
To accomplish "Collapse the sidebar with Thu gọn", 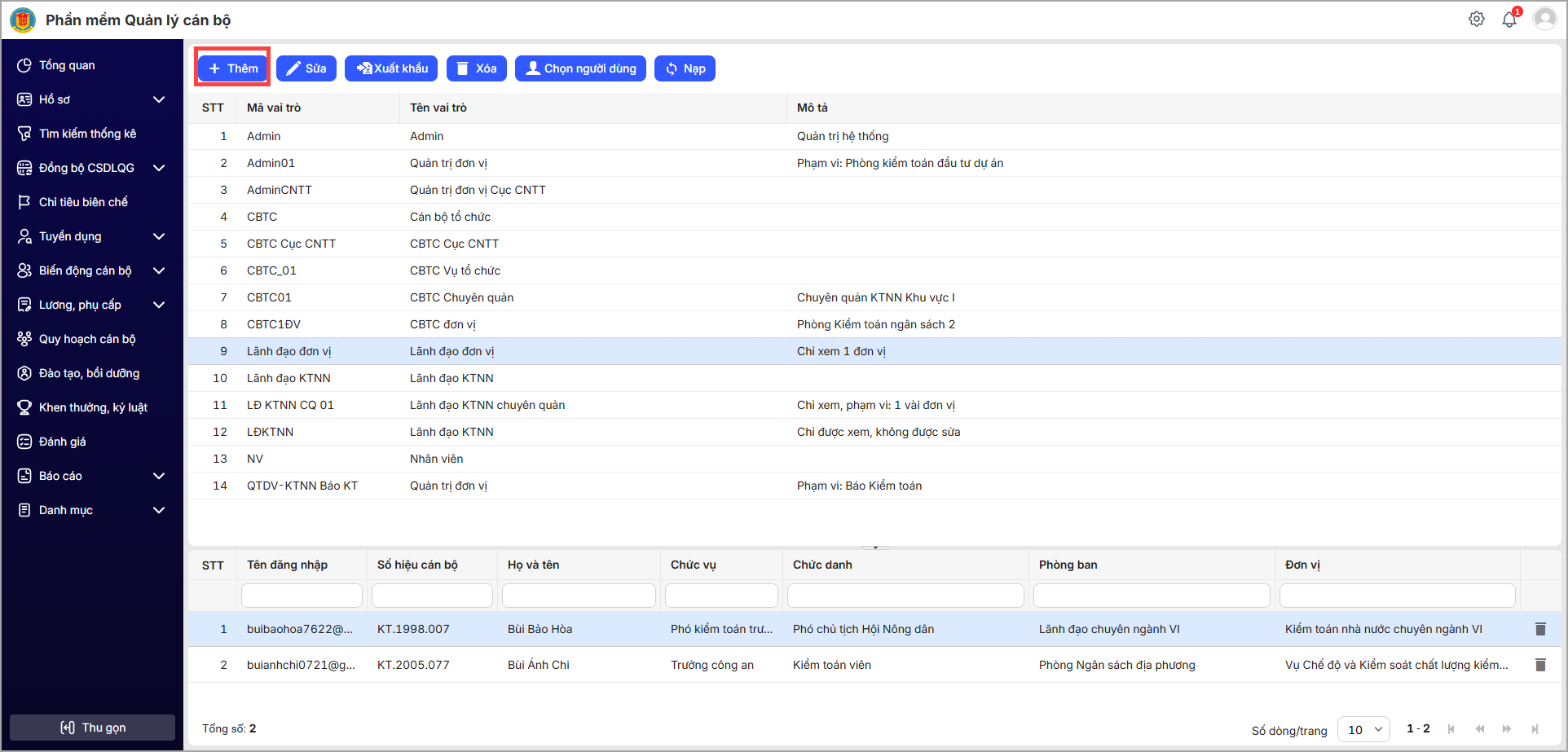I will pyautogui.click(x=92, y=728).
